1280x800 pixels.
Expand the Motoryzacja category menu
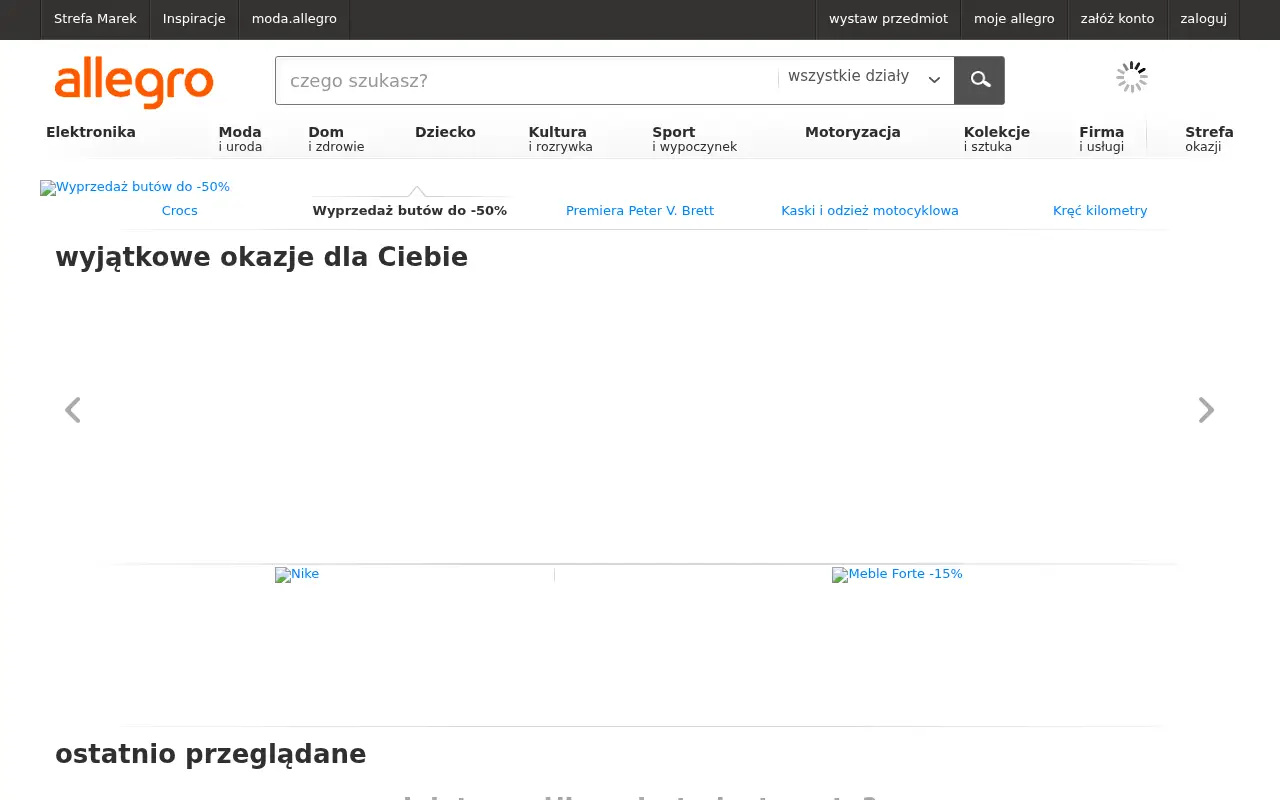852,132
